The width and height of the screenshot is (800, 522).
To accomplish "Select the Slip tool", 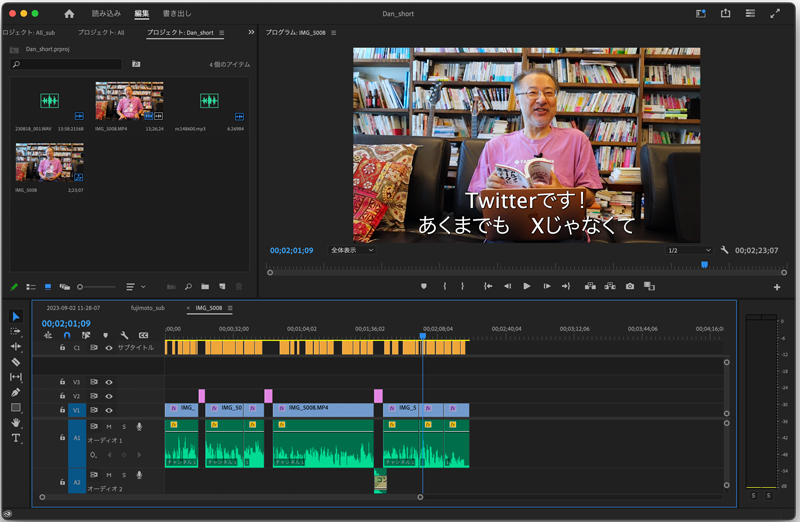I will point(16,377).
